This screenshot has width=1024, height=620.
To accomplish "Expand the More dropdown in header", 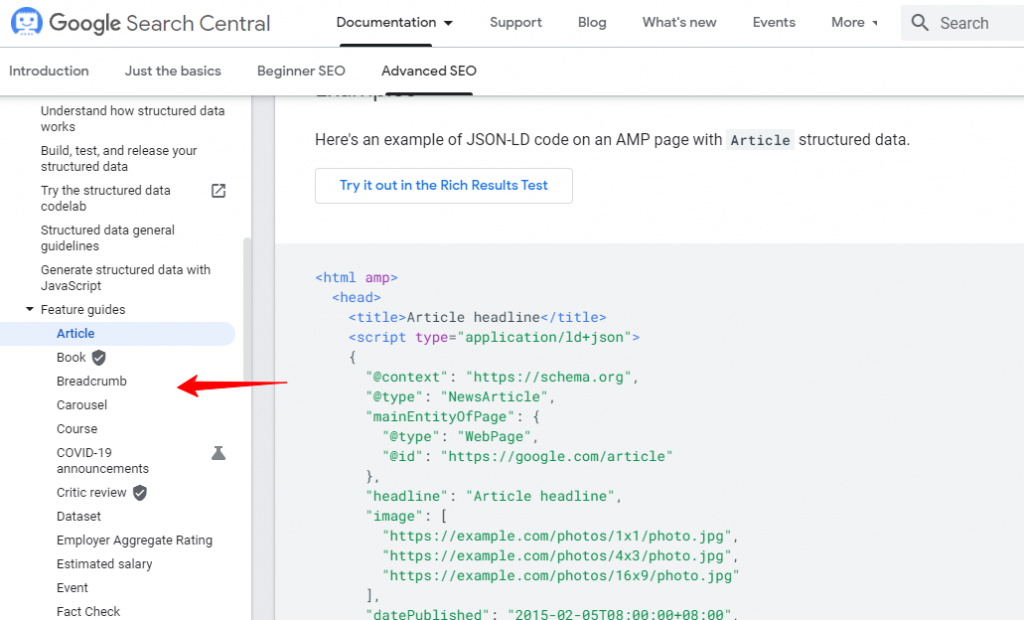I will tap(854, 23).
